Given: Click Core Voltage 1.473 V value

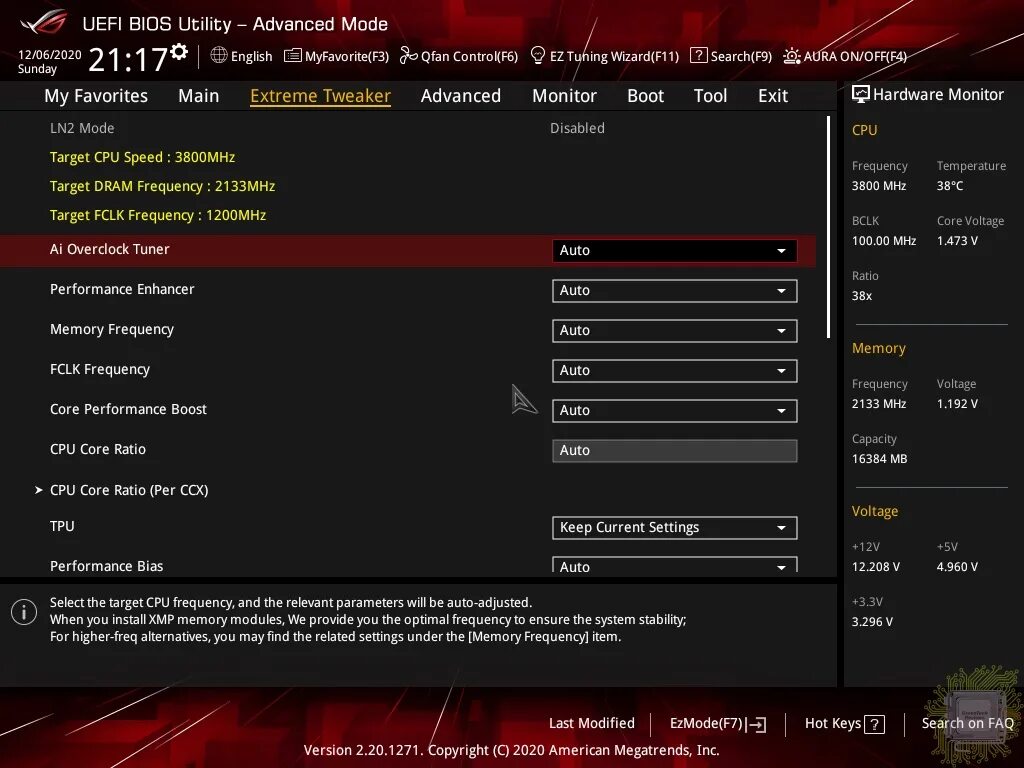Looking at the screenshot, I should pos(957,241).
